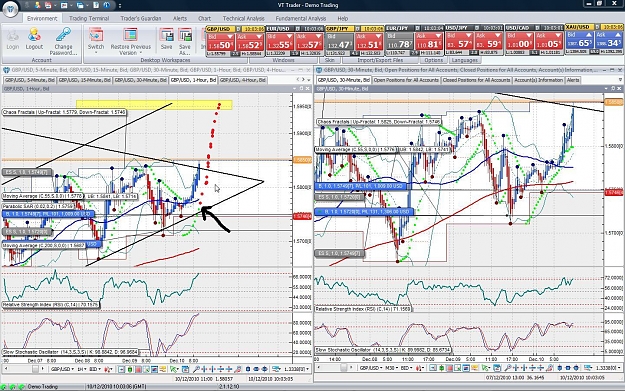Click the blue round icon in quick access toolbar
The image size is (625, 391).
tap(106, 5)
